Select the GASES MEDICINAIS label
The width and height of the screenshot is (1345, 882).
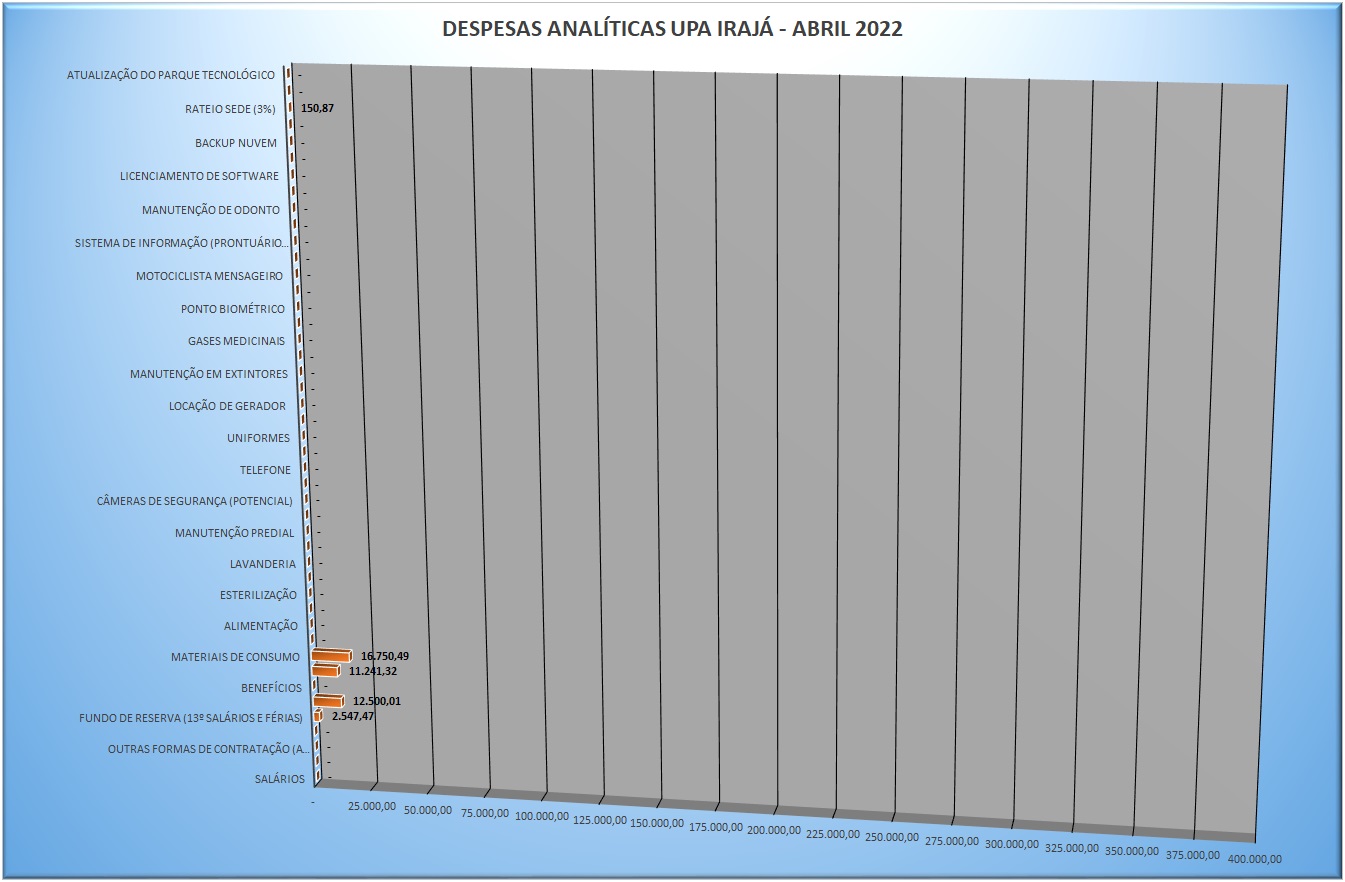(x=237, y=341)
